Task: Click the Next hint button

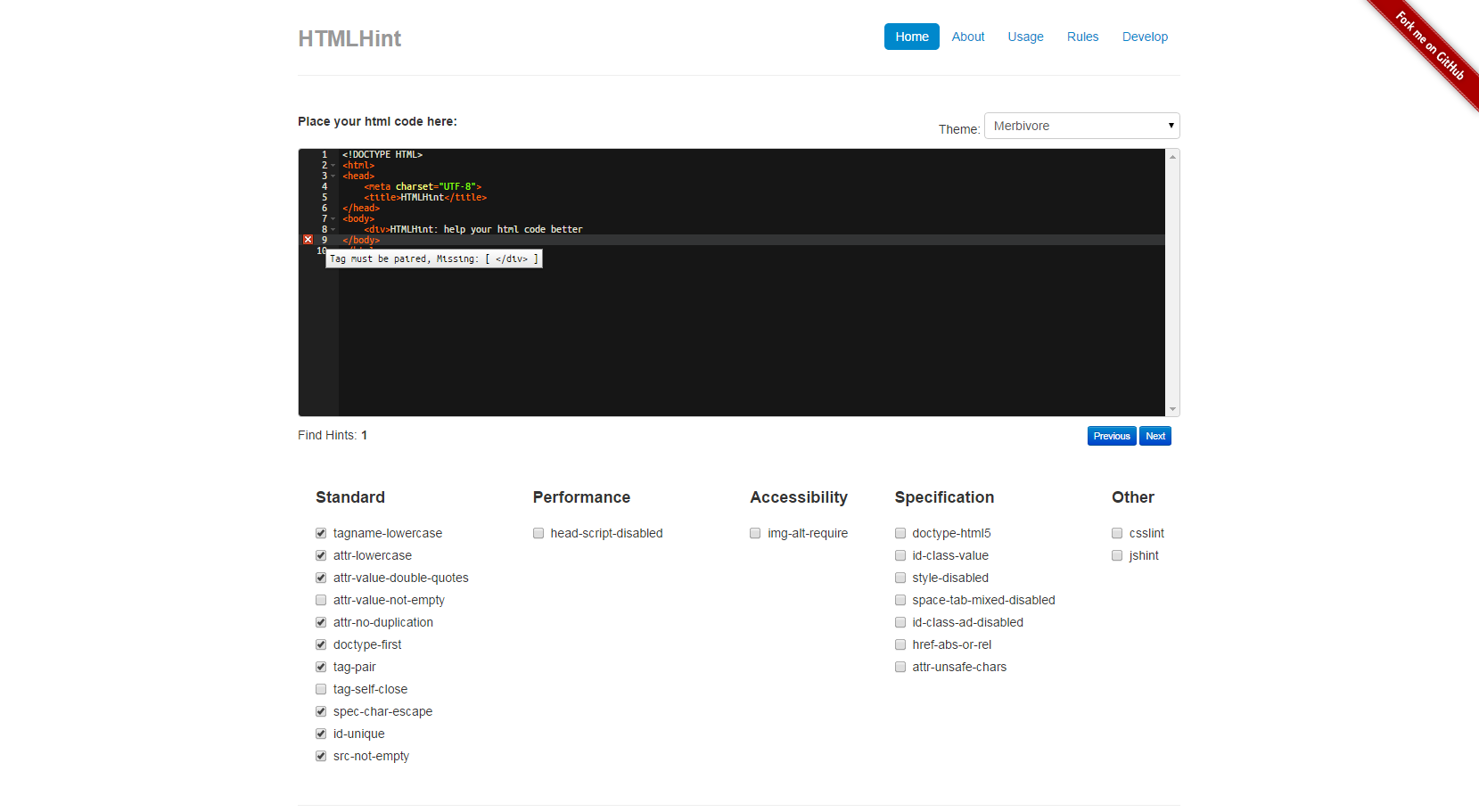Action: pyautogui.click(x=1155, y=436)
